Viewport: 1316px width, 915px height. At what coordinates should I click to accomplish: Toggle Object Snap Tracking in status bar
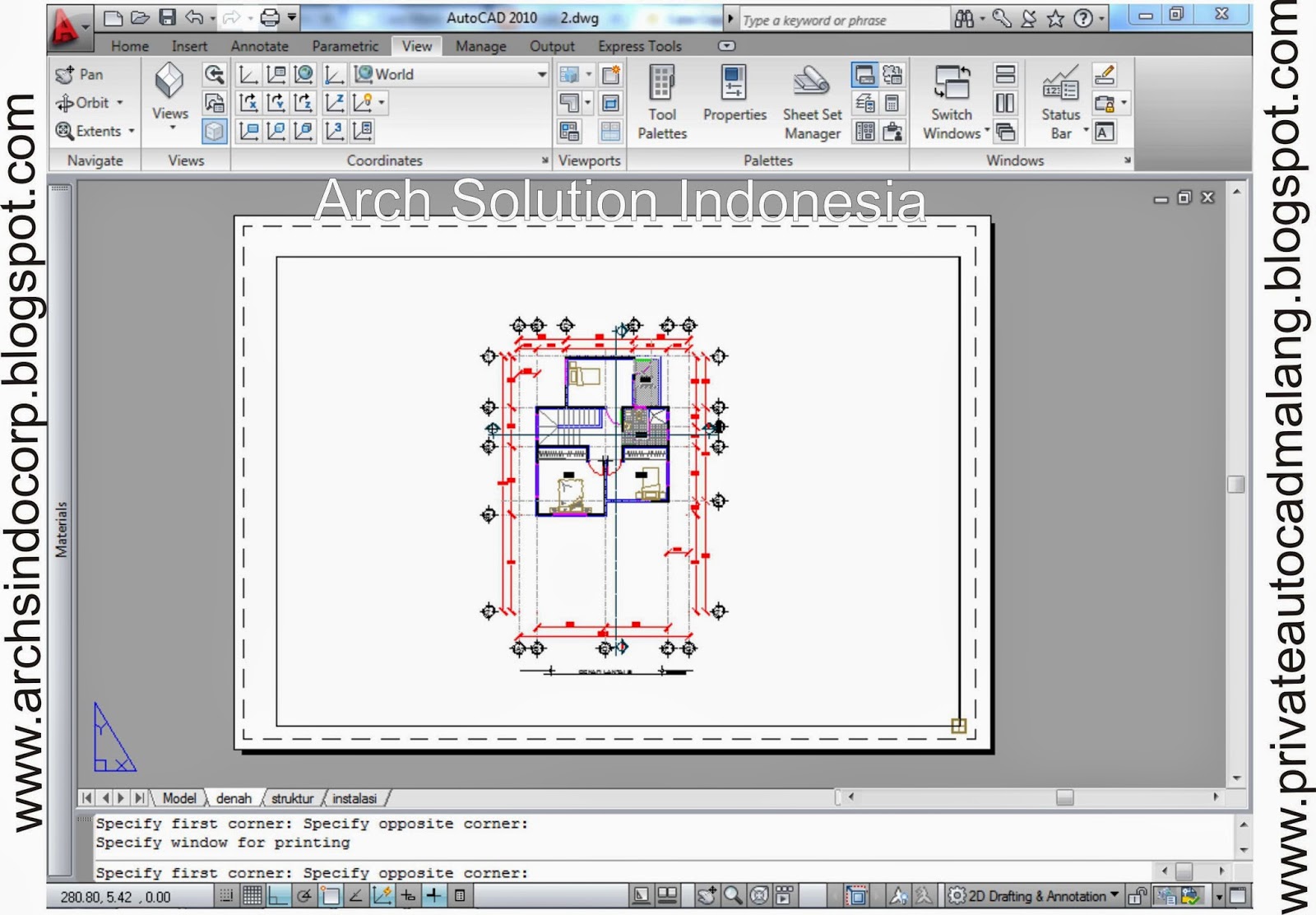[356, 895]
